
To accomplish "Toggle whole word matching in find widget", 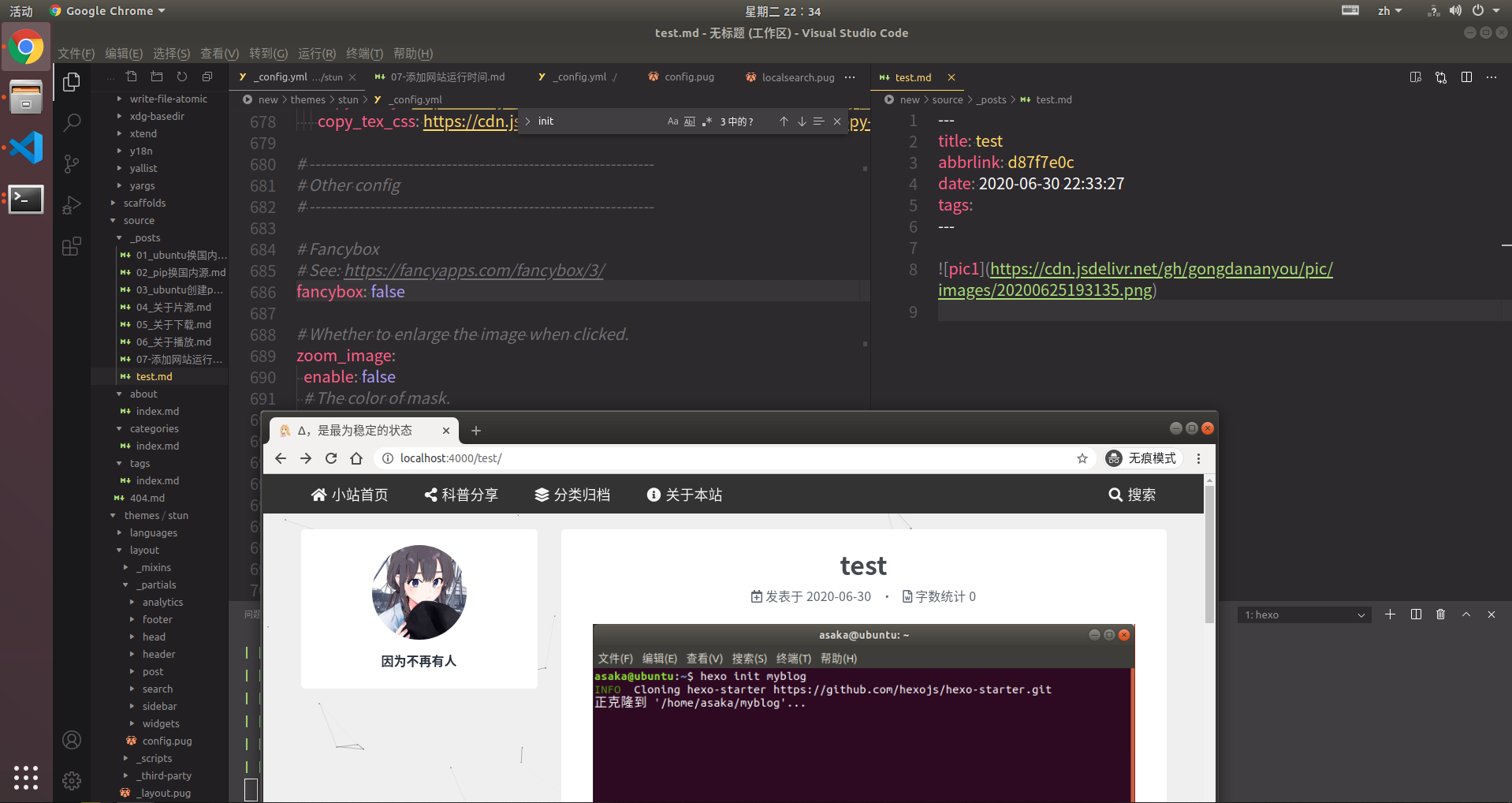I will (690, 121).
